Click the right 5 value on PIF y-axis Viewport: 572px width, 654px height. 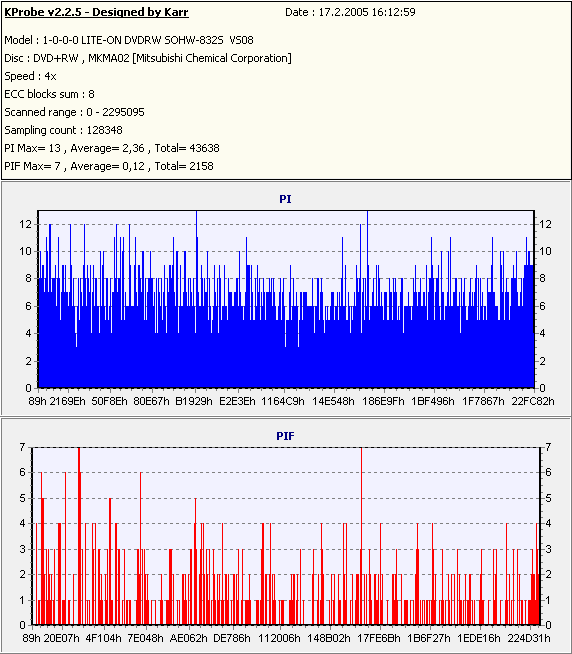click(549, 498)
